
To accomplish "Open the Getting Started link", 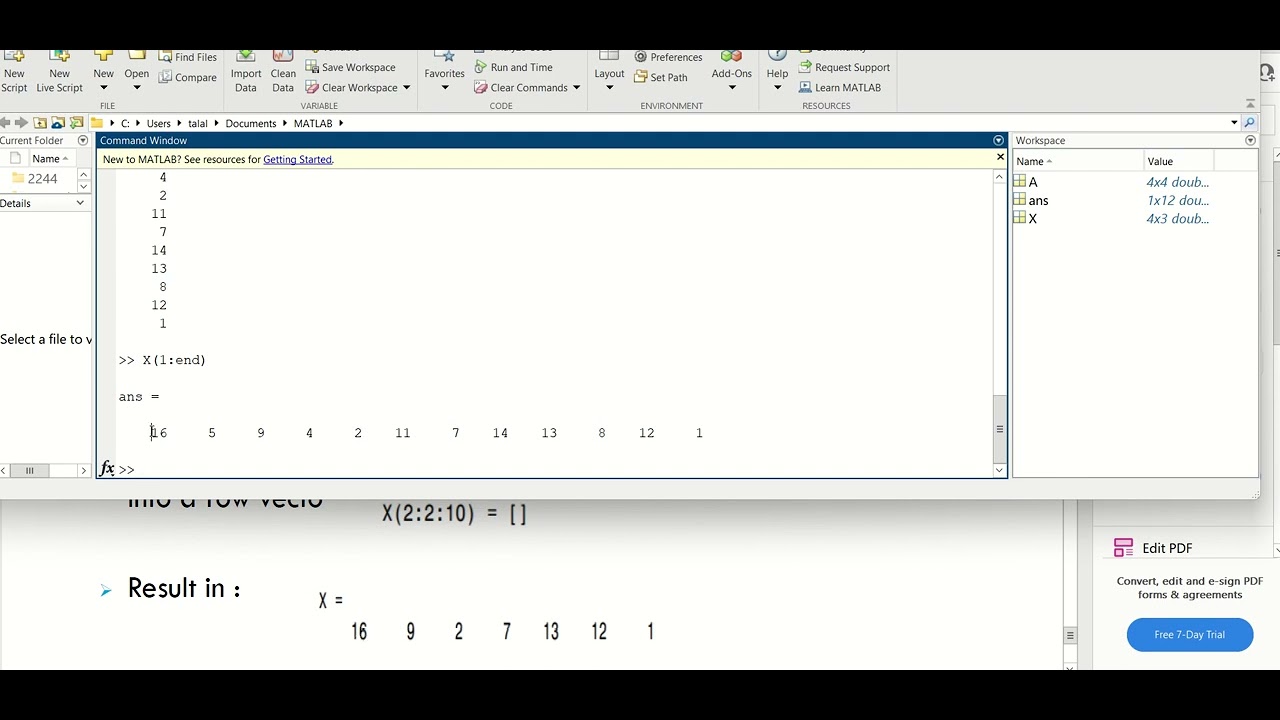I will pyautogui.click(x=297, y=159).
